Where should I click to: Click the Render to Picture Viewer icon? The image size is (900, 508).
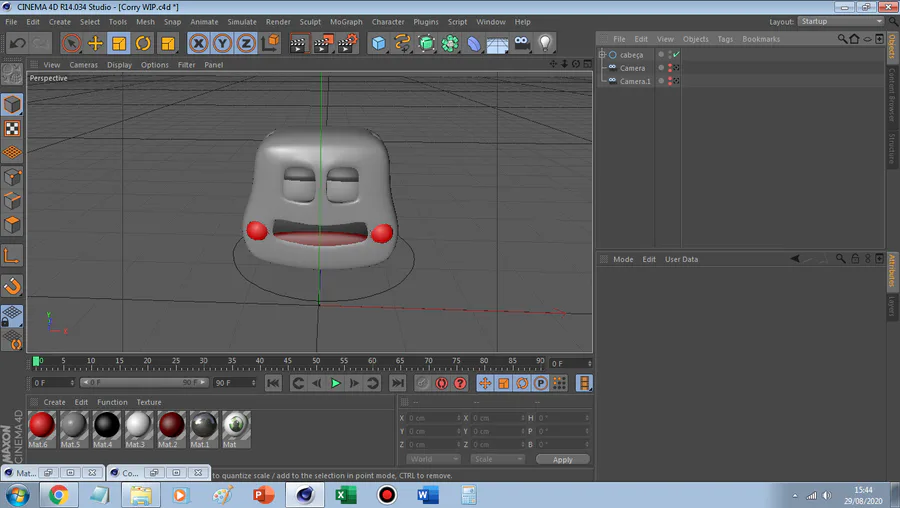tap(322, 43)
